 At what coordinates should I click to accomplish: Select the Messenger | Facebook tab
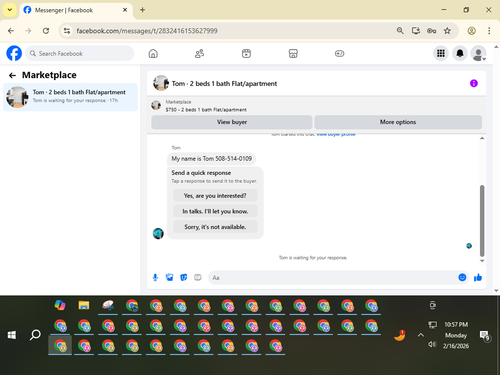click(x=76, y=10)
